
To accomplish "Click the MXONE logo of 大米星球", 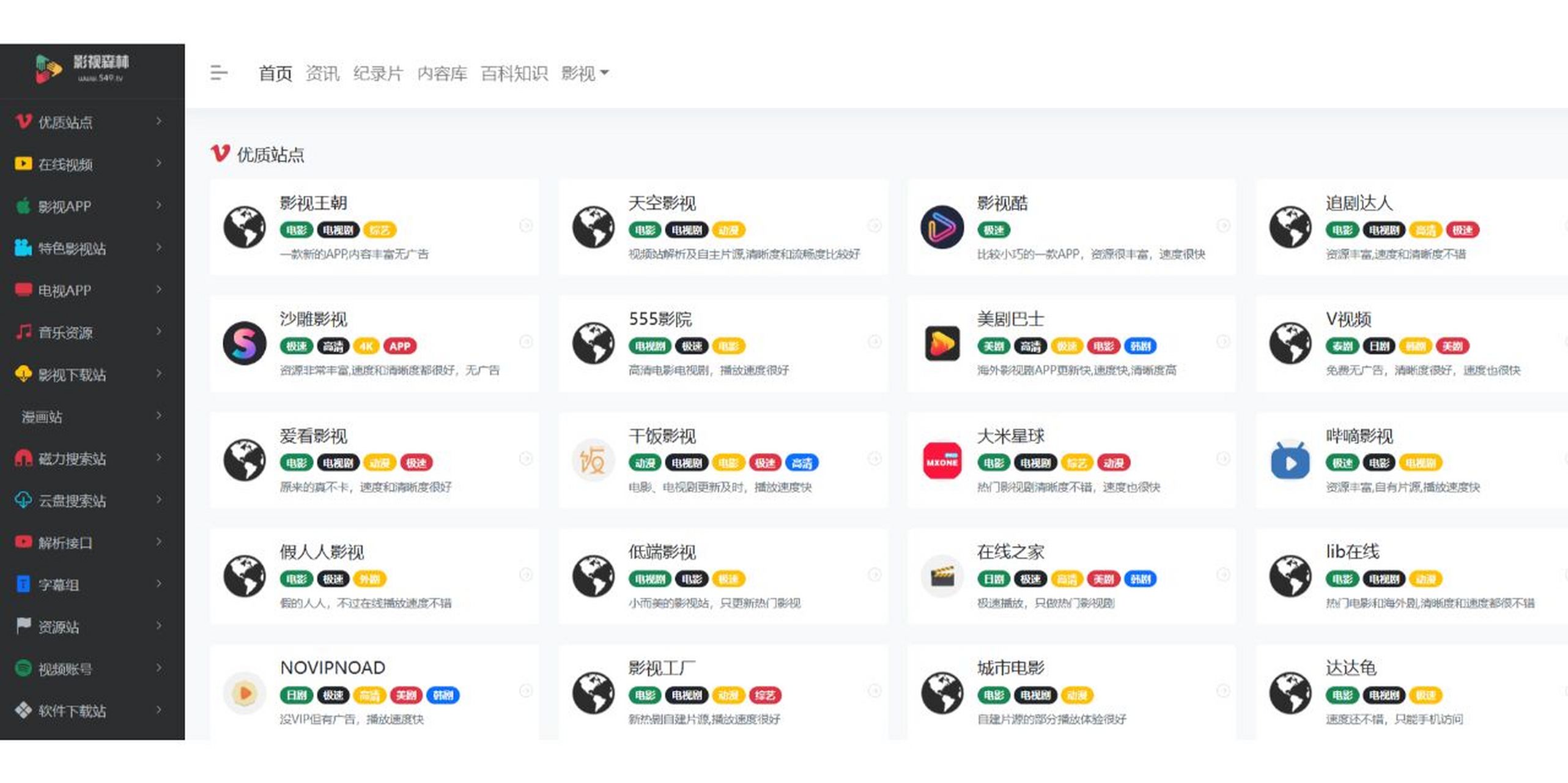I will point(942,462).
